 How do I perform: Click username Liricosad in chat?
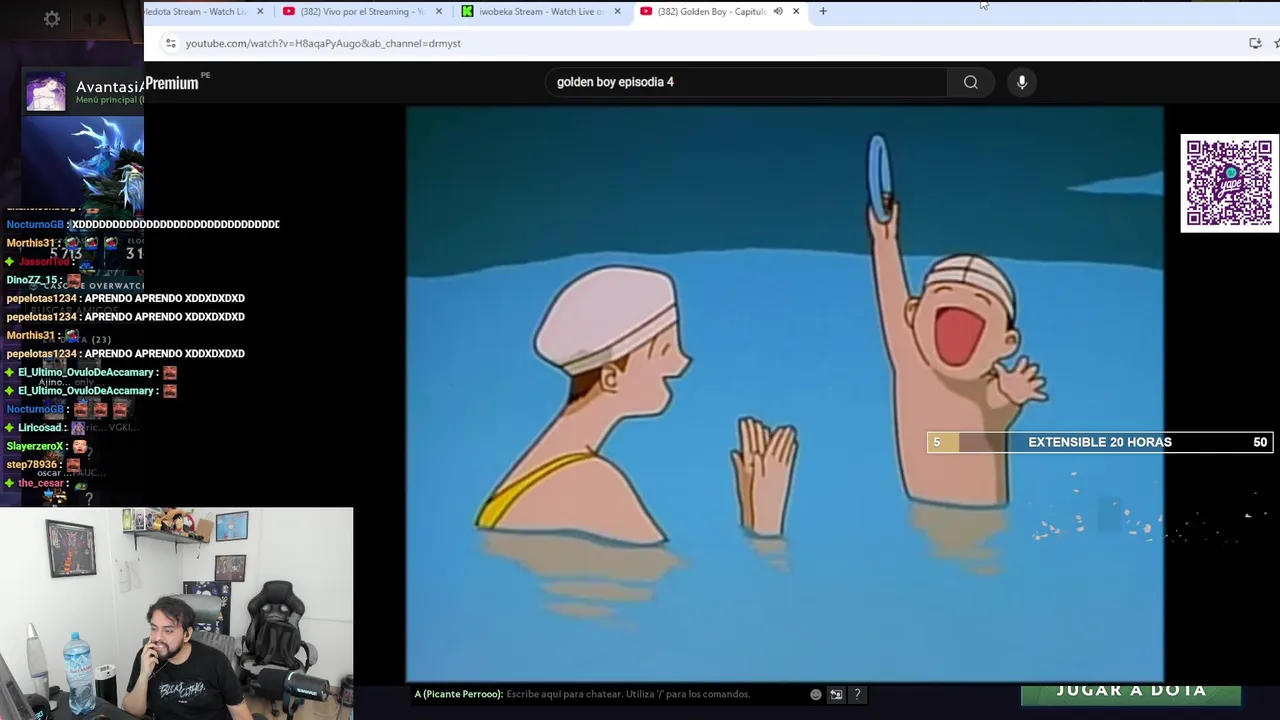(40, 428)
